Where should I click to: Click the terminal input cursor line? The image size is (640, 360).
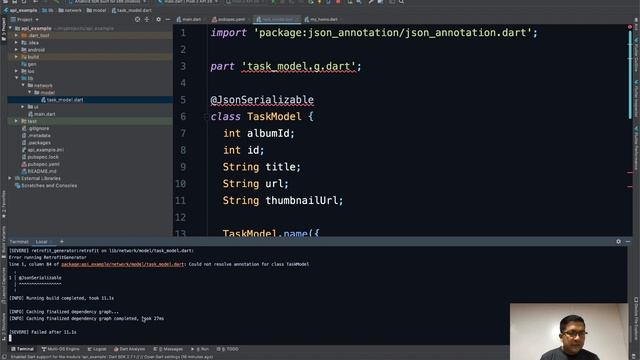click(11, 338)
